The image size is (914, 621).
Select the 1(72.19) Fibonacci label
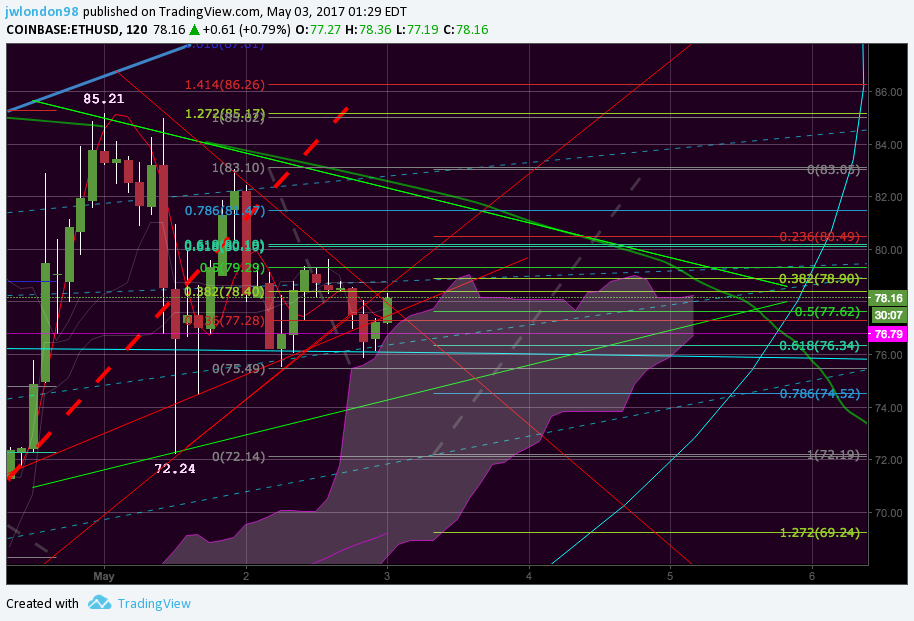(x=833, y=454)
